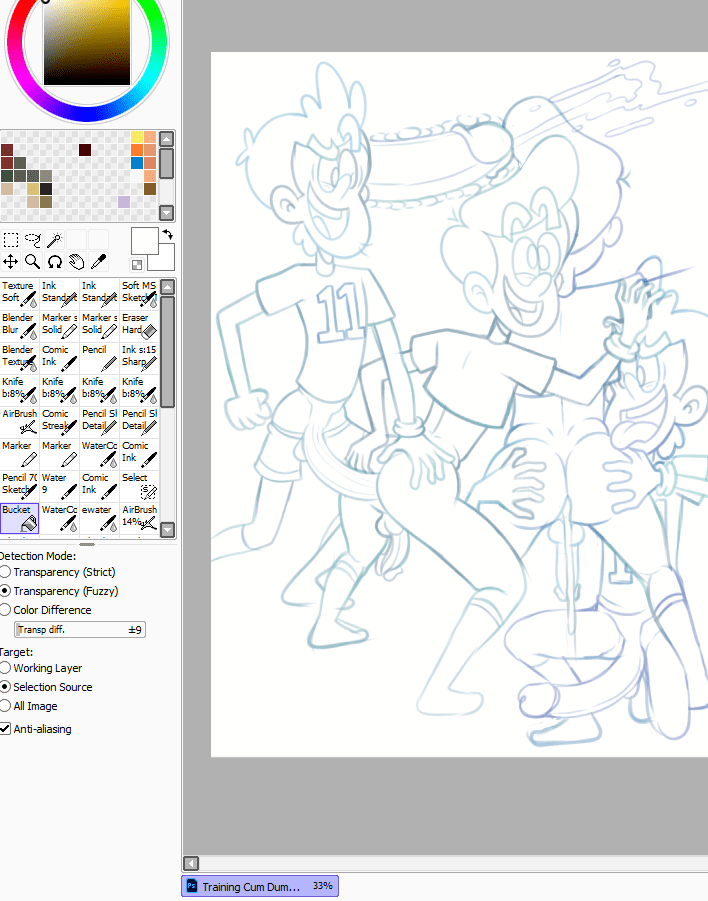The image size is (708, 901).
Task: Select the move tool
Action: [11, 262]
